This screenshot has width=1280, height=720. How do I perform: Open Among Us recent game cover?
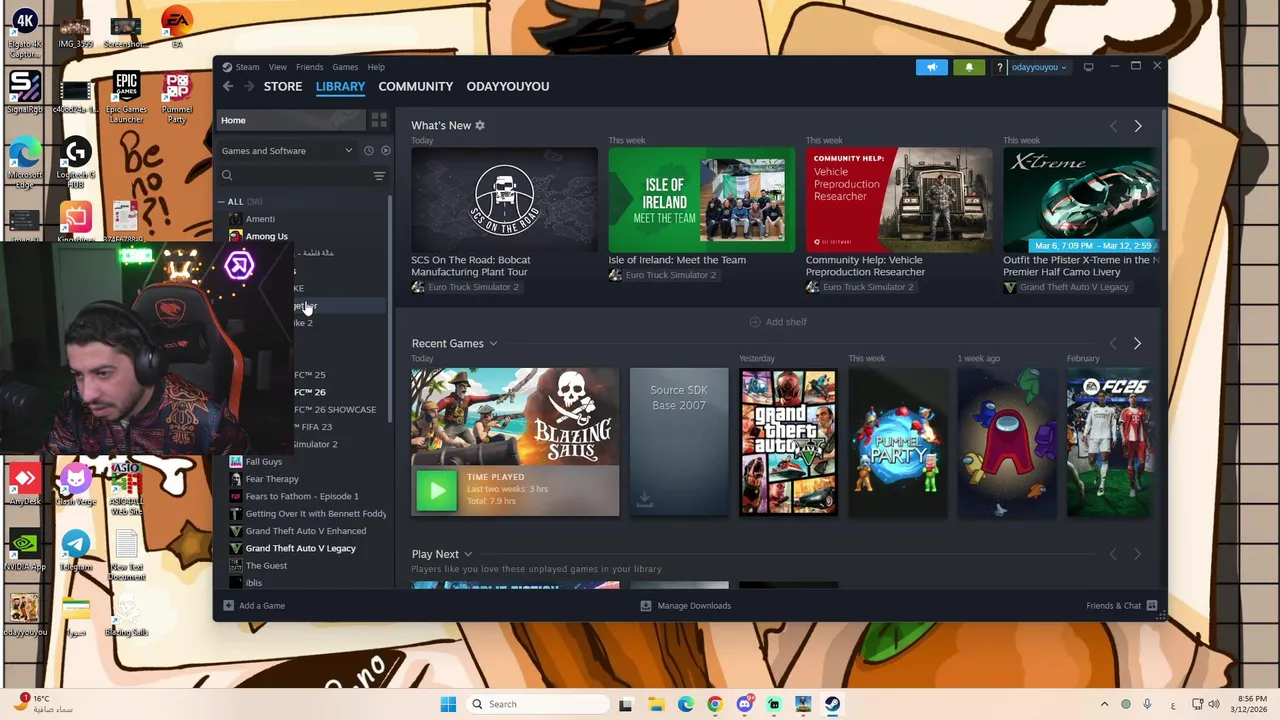pos(1007,442)
